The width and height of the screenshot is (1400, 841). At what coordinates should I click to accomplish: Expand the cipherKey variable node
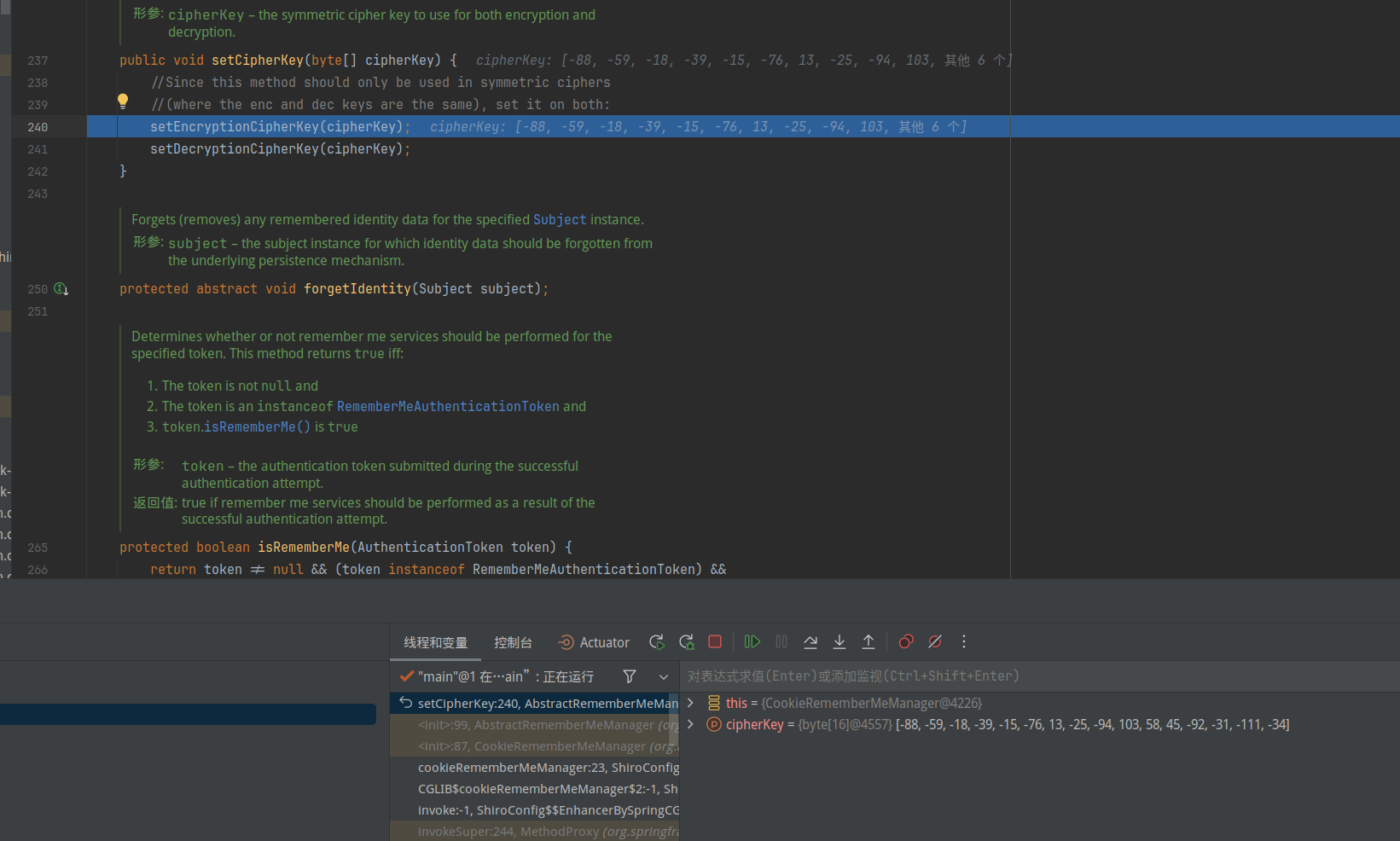690,724
